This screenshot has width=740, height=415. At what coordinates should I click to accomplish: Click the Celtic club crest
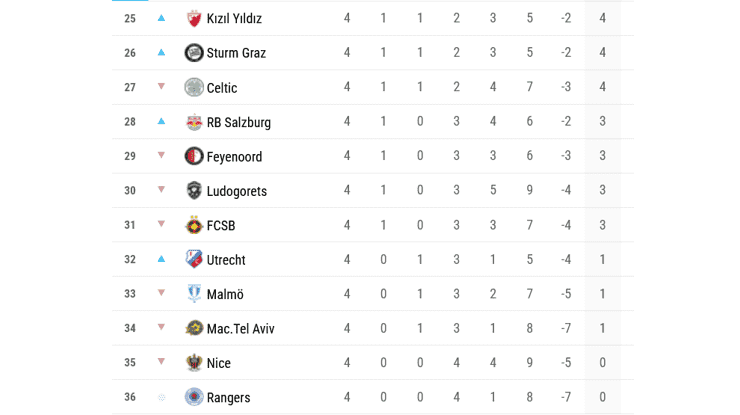[194, 87]
